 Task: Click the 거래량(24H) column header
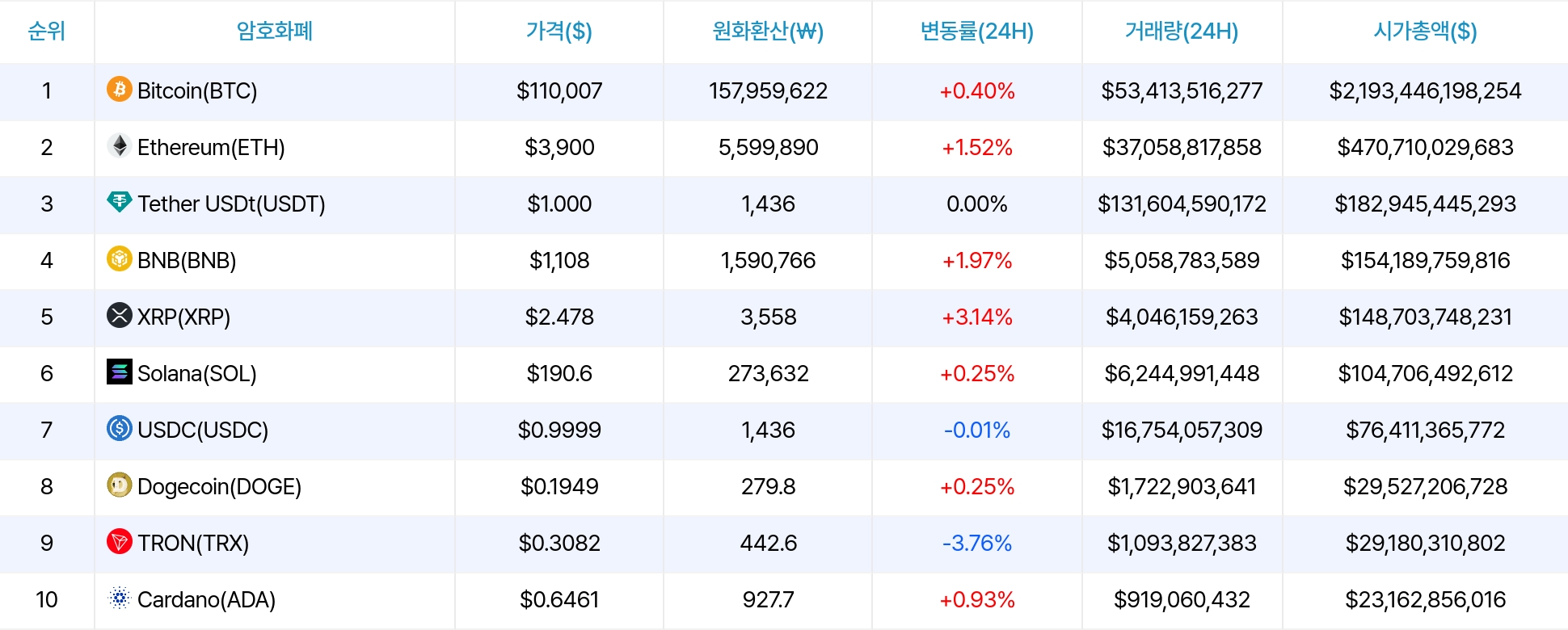point(1182,31)
